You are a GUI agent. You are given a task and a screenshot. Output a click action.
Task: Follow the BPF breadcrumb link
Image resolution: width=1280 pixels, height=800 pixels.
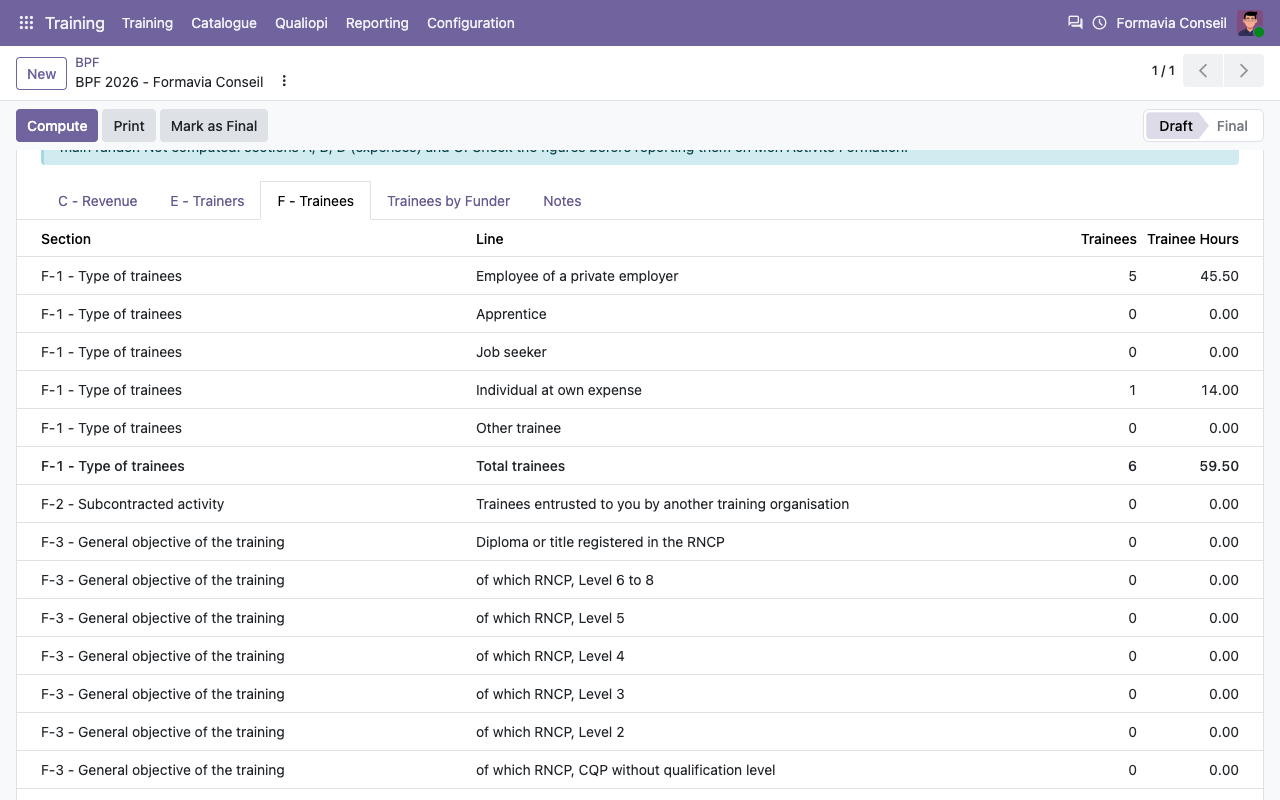pos(87,62)
